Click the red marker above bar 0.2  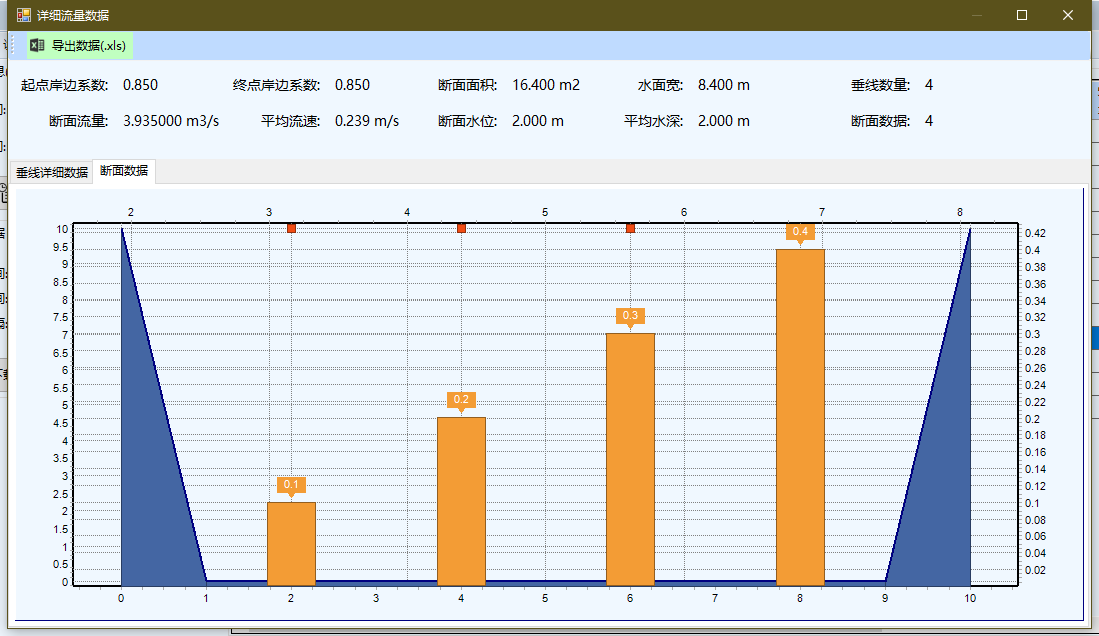(x=461, y=228)
